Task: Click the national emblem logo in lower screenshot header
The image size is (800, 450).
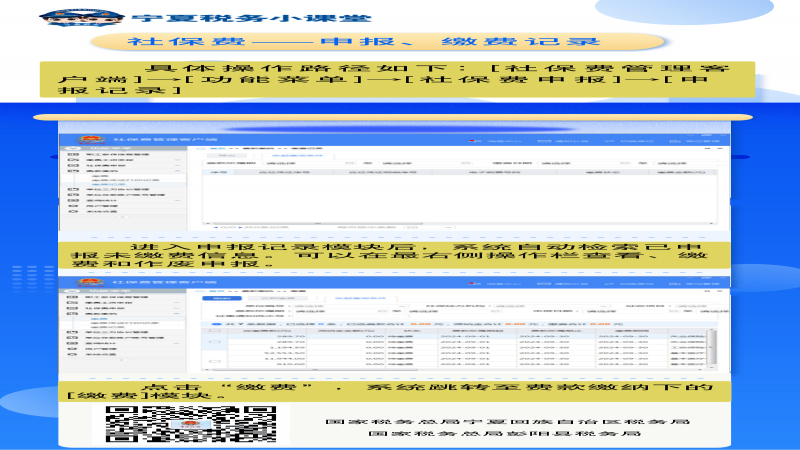Action: 91,282
